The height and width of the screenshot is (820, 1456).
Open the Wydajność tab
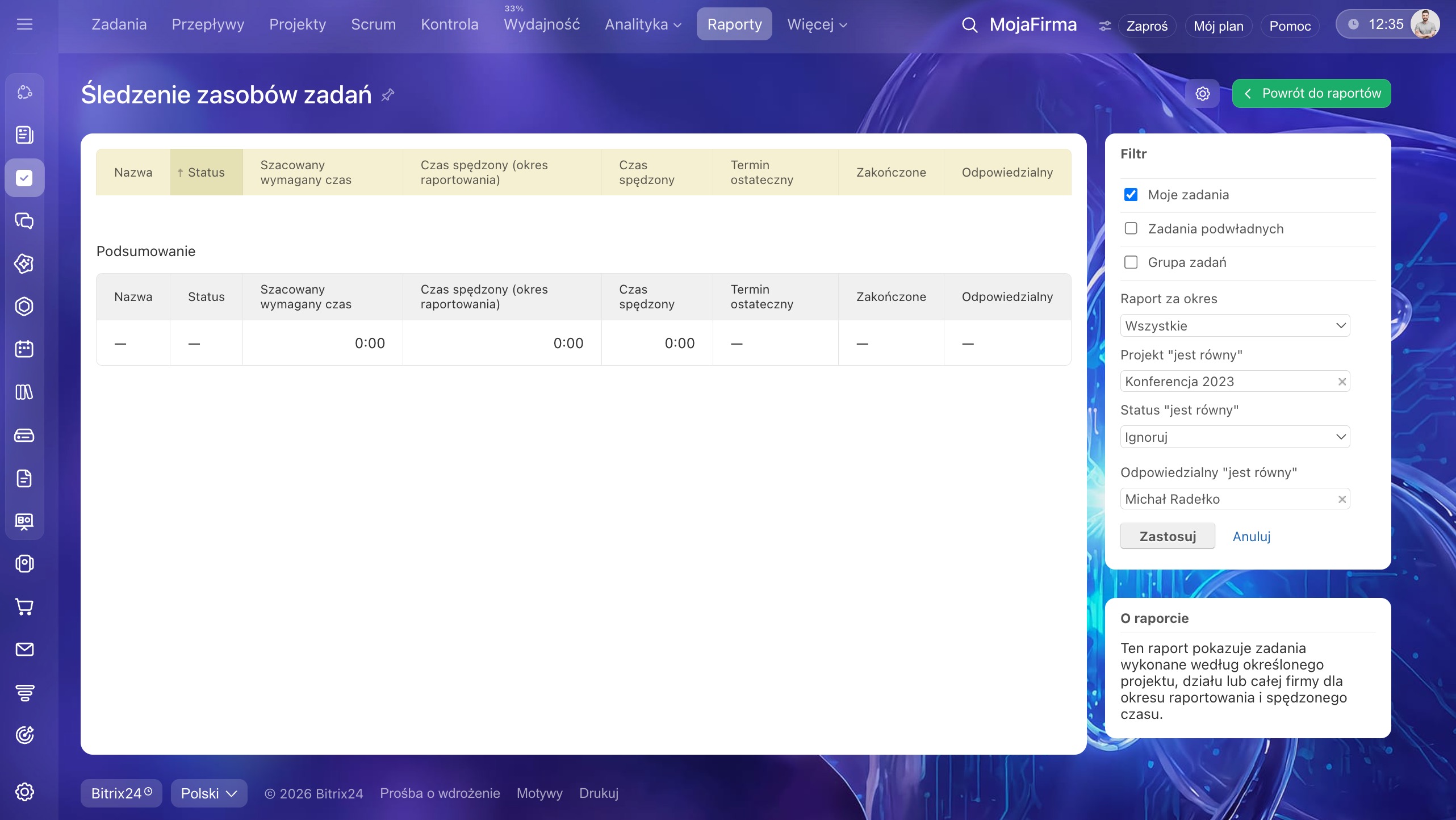tap(542, 24)
